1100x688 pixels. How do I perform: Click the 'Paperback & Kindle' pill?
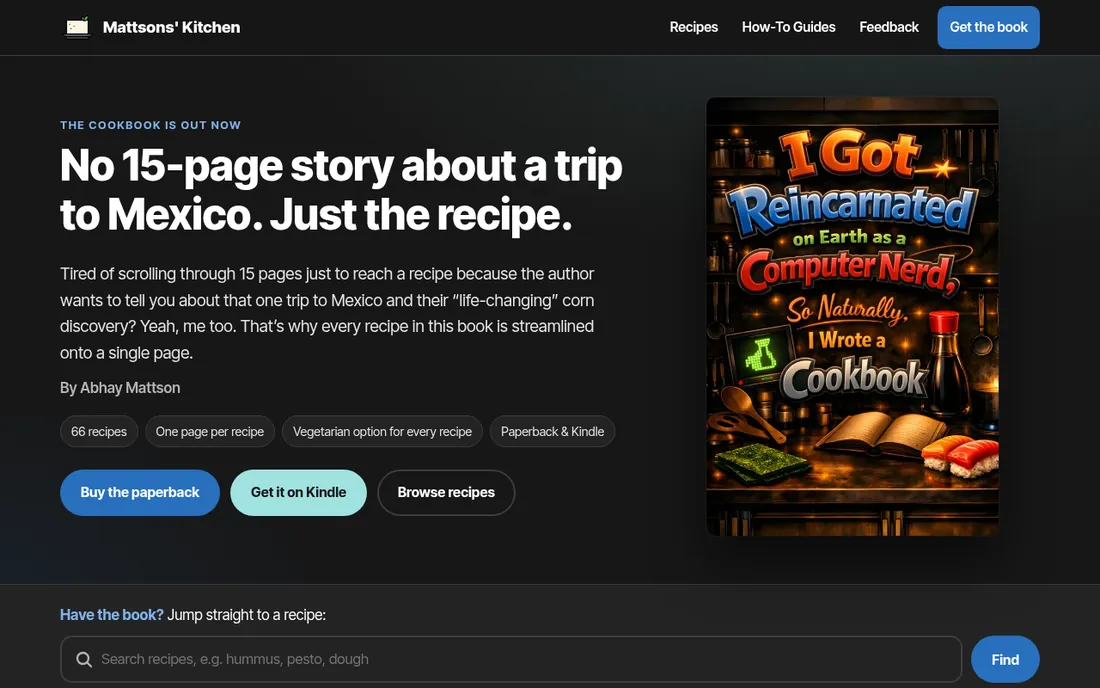click(552, 431)
